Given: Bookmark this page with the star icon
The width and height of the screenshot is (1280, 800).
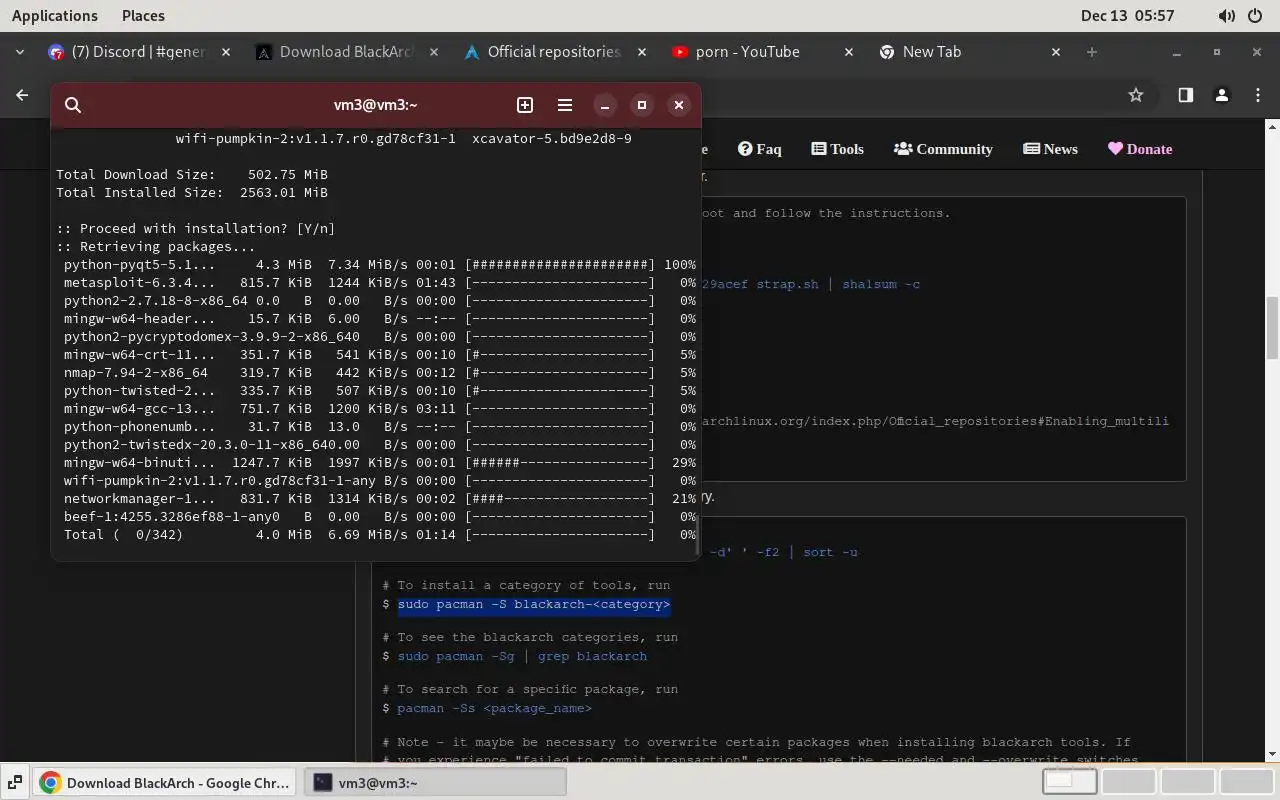Looking at the screenshot, I should [1136, 95].
